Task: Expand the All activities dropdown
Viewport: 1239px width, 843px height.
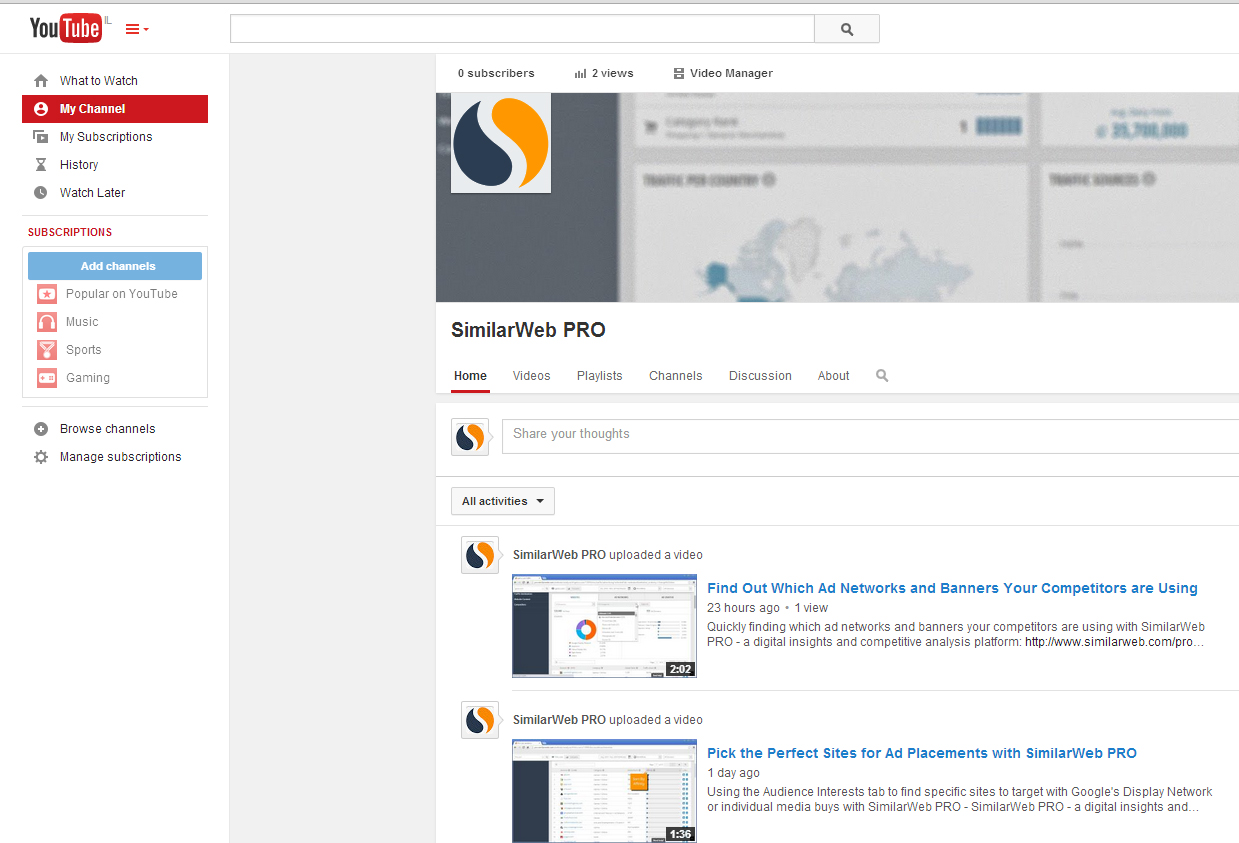Action: [x=503, y=501]
